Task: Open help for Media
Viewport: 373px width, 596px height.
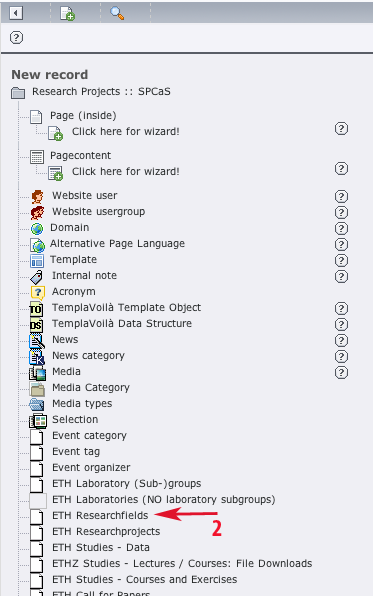Action: click(x=341, y=372)
